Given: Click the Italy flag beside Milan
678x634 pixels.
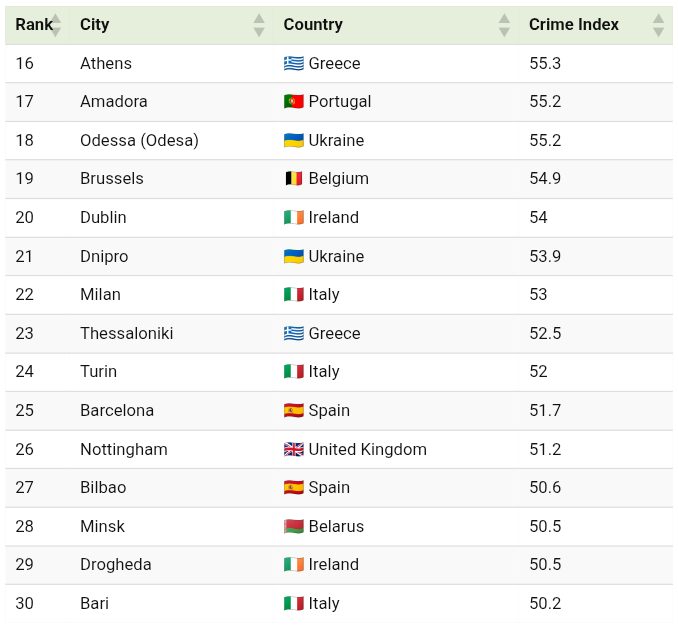Looking at the screenshot, I should tap(293, 295).
